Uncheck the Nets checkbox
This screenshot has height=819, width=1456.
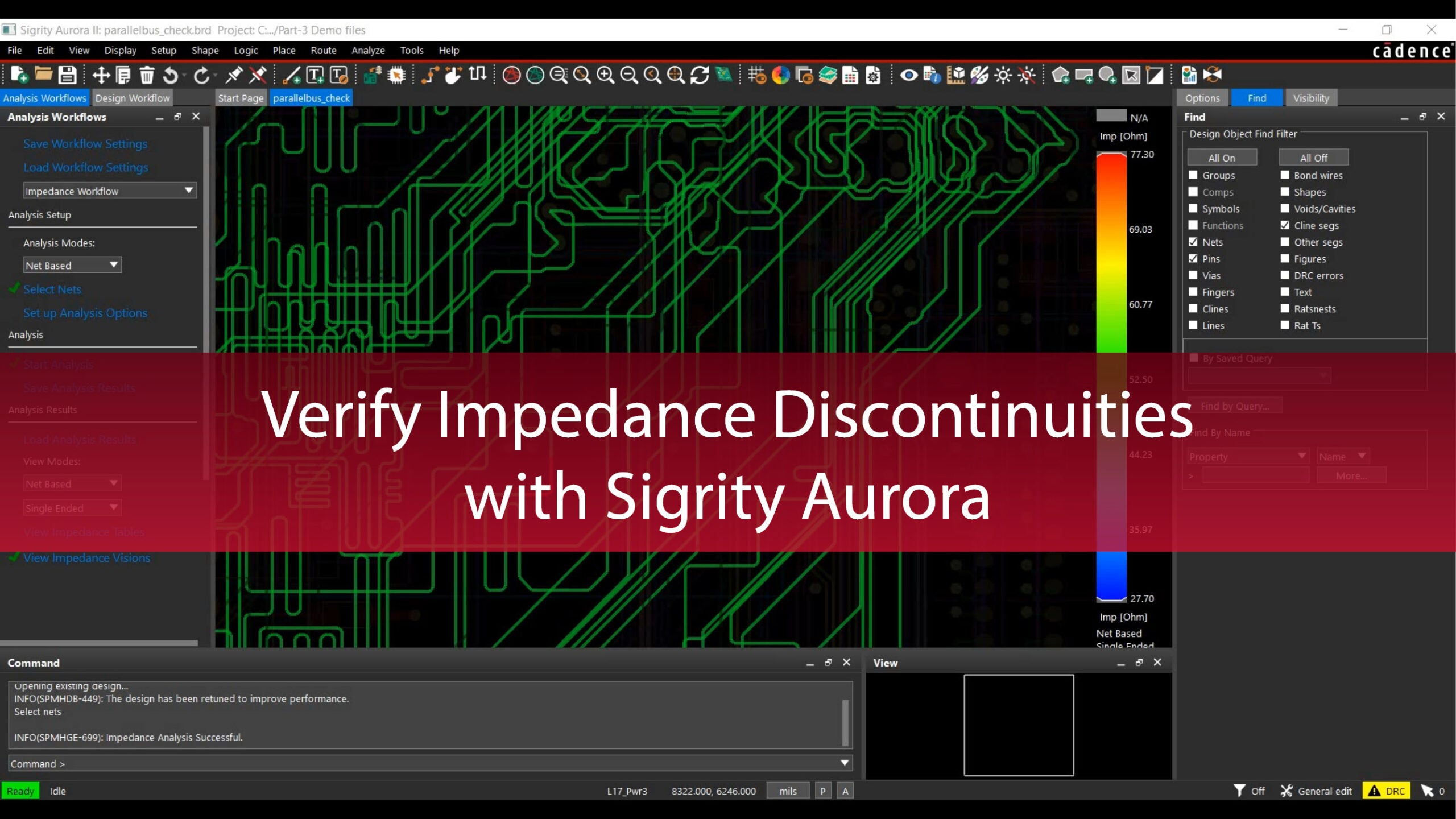pyautogui.click(x=1193, y=242)
